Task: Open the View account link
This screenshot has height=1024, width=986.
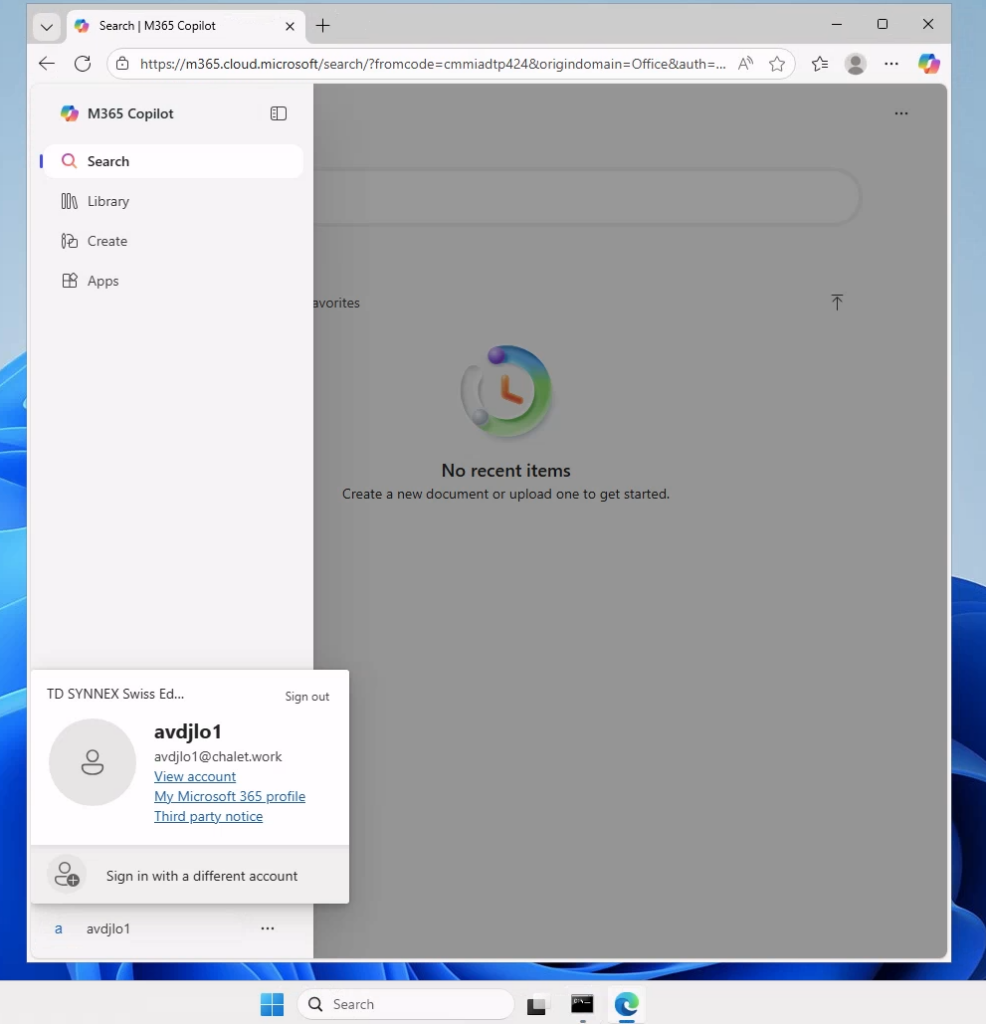Action: (x=195, y=777)
